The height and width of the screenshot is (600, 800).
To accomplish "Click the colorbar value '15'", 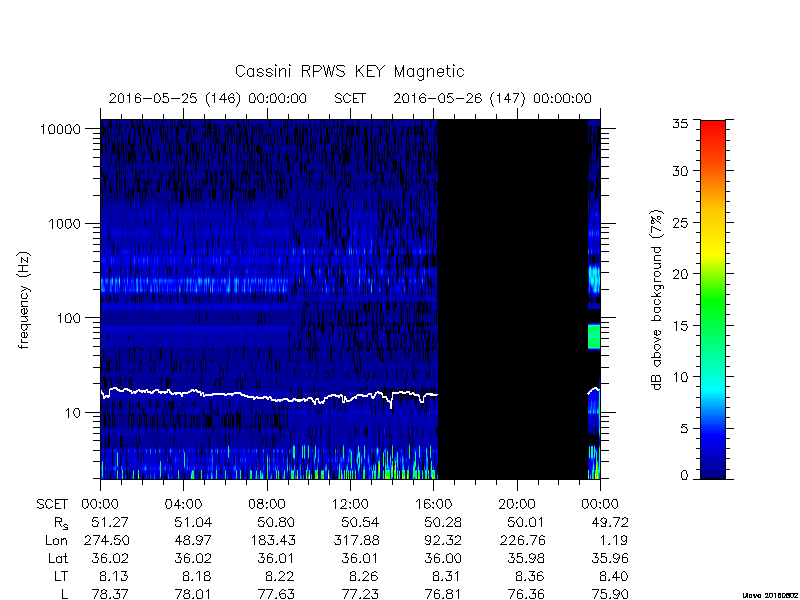I will click(680, 326).
